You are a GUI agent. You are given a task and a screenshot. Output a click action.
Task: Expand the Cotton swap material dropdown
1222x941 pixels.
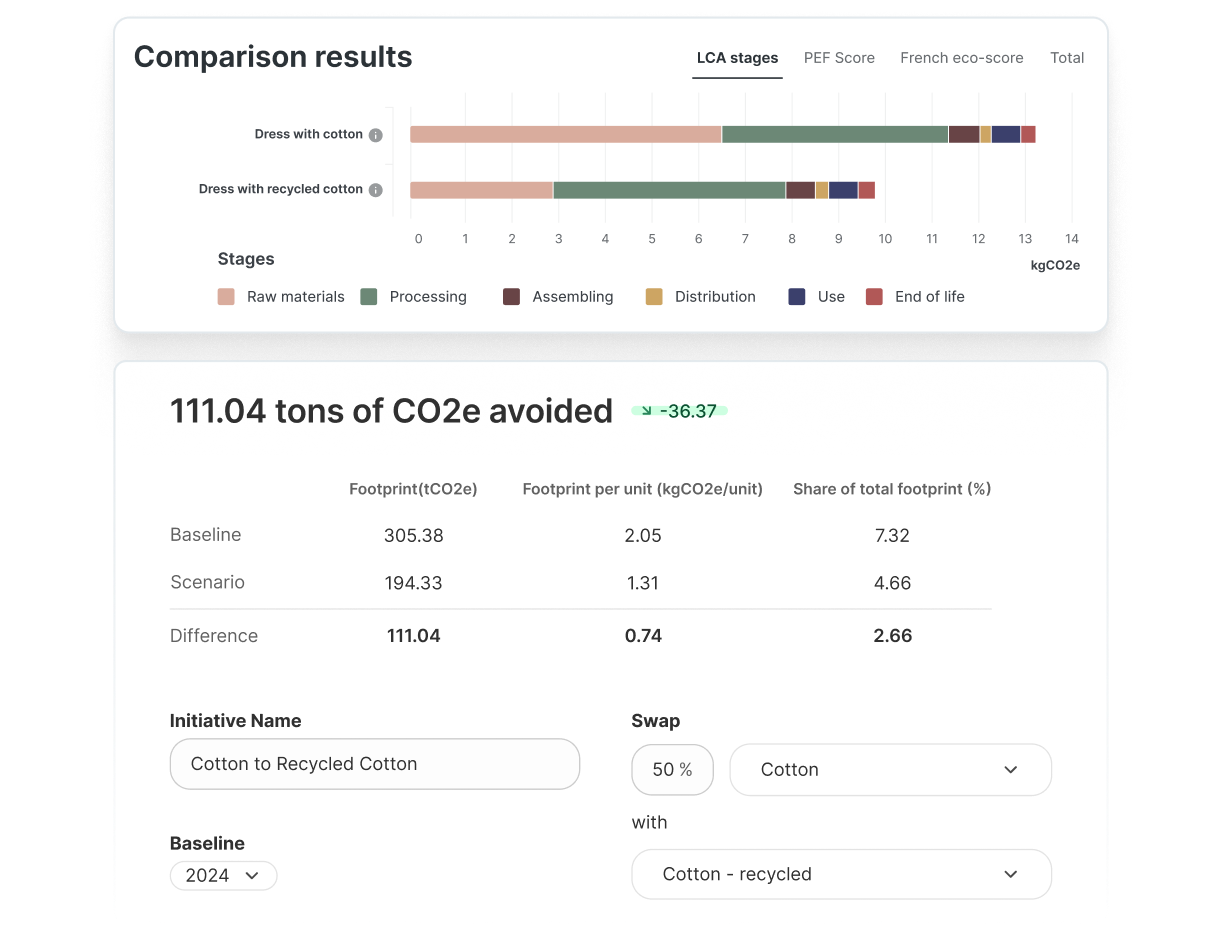coord(890,770)
